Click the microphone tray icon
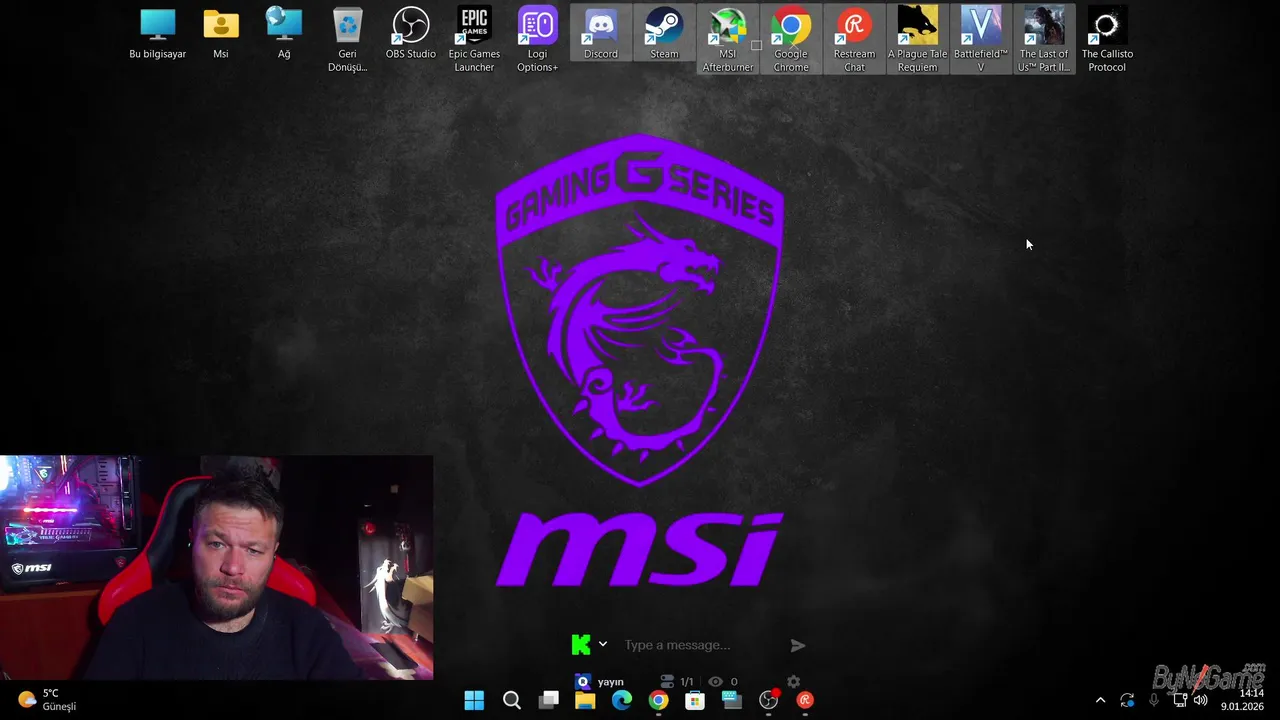The height and width of the screenshot is (720, 1280). (1153, 700)
